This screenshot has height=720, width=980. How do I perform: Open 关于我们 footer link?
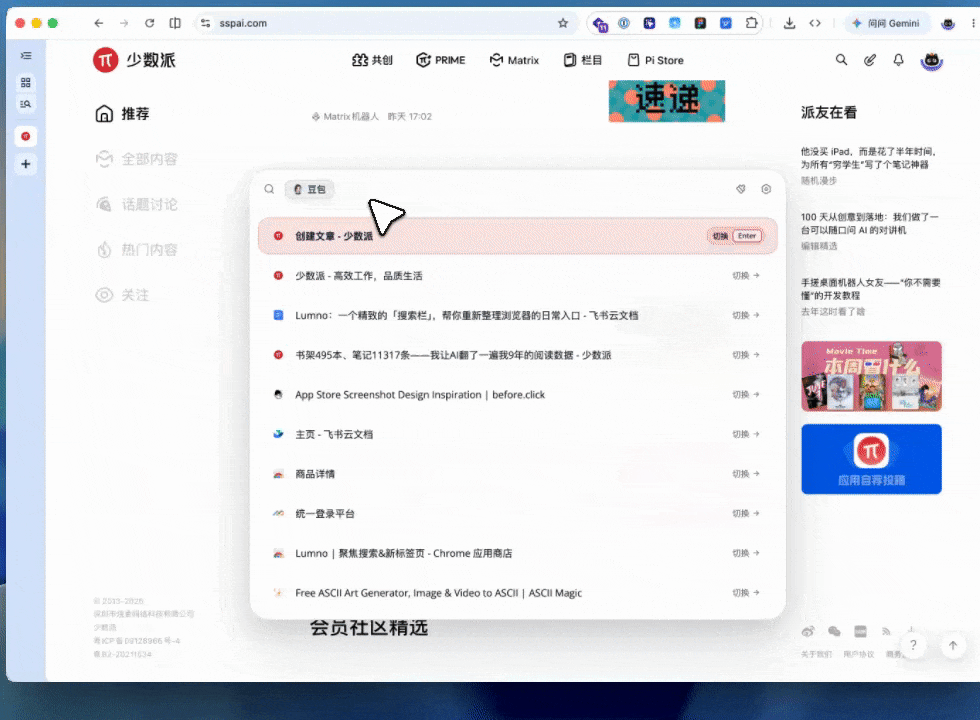(x=816, y=654)
